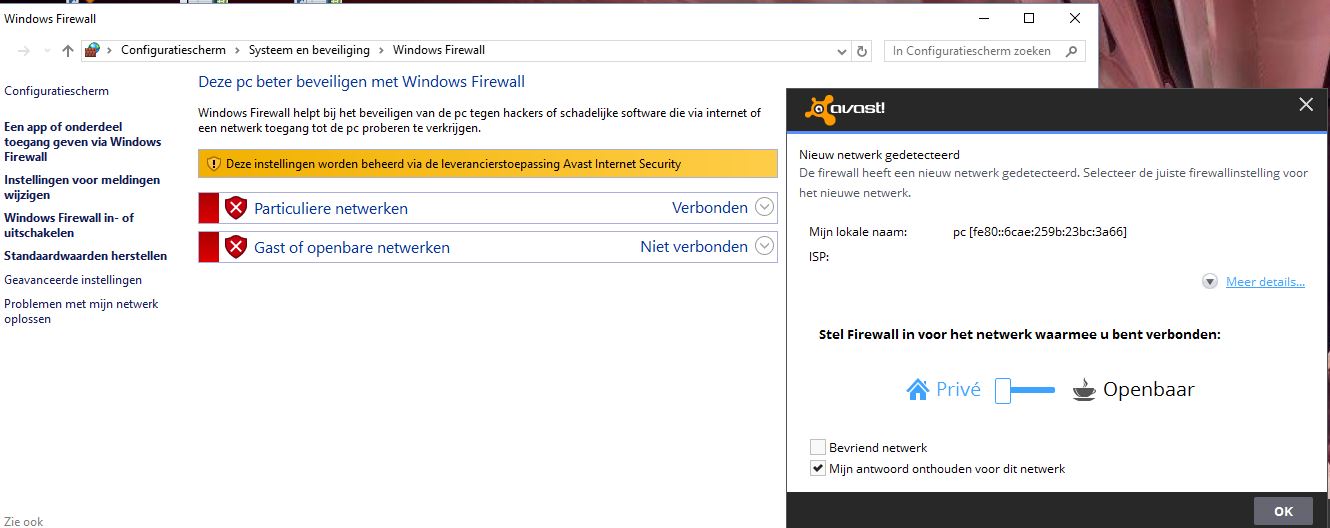This screenshot has height=528, width=1330.
Task: Expand Gast of openbare netwerken section
Action: [765, 246]
